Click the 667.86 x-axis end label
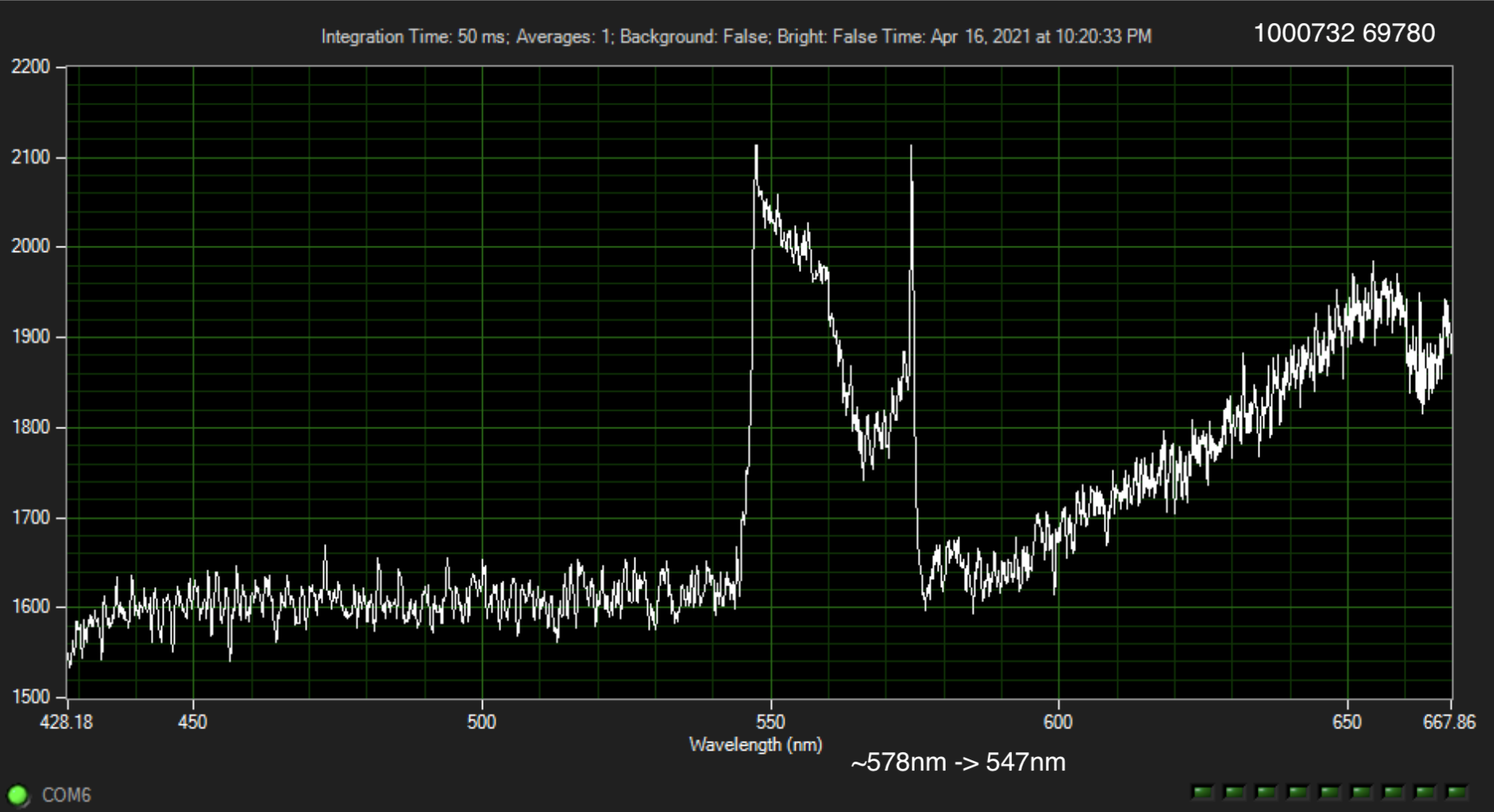This screenshot has height=812, width=1494. click(1449, 722)
